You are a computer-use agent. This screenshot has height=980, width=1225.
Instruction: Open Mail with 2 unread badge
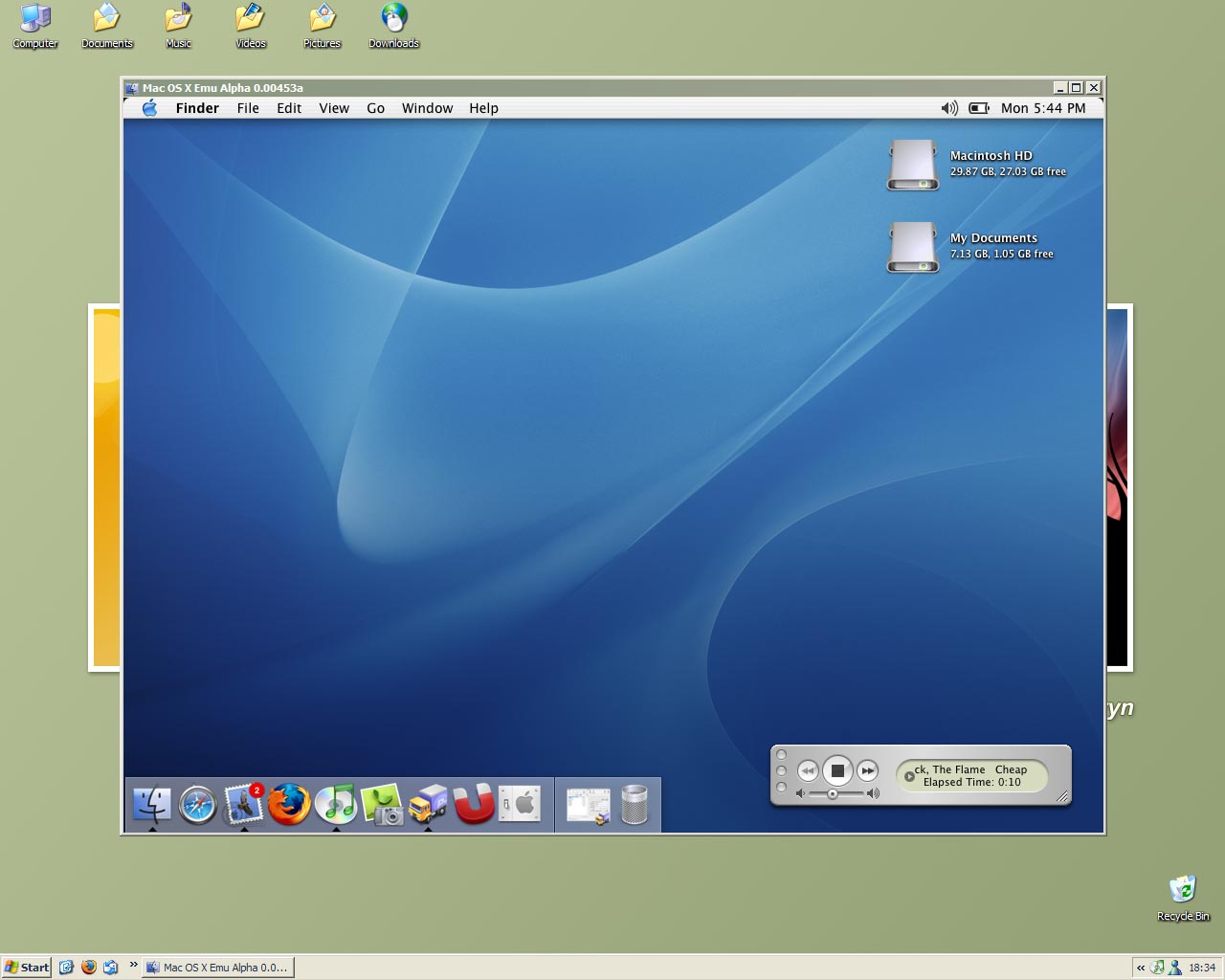(x=244, y=805)
